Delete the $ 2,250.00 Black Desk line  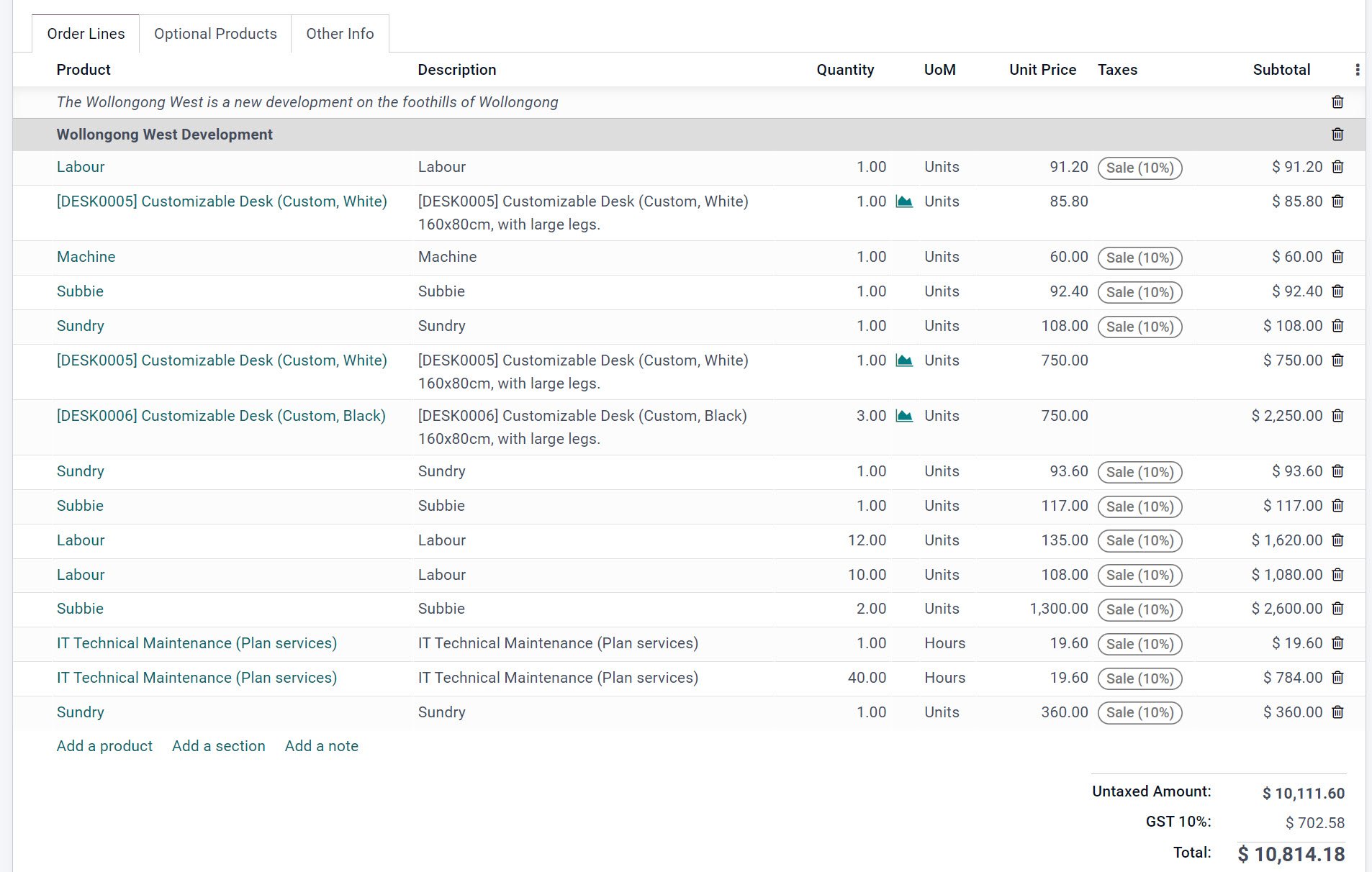pyautogui.click(x=1337, y=416)
